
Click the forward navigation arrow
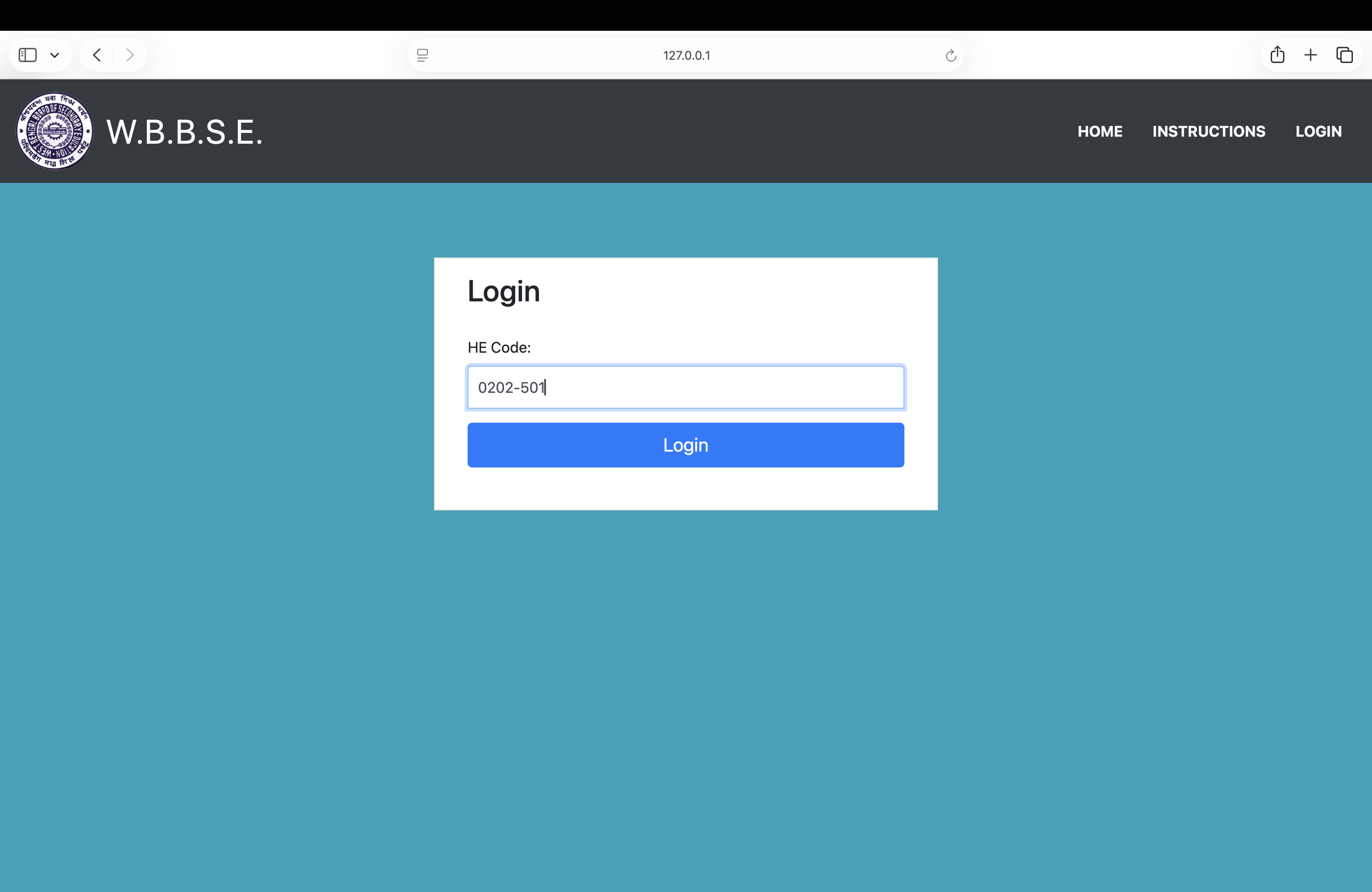coord(130,55)
